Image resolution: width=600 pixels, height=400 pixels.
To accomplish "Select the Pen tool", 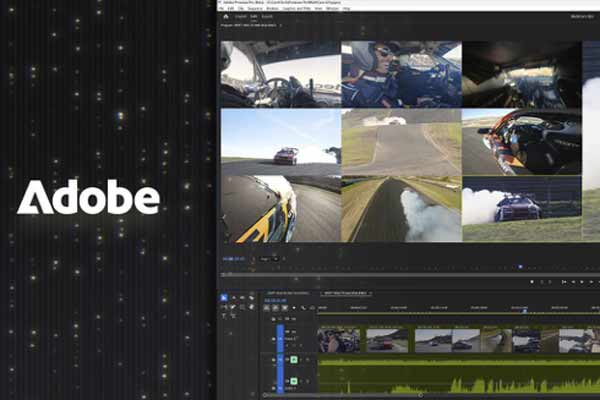I will (233, 307).
